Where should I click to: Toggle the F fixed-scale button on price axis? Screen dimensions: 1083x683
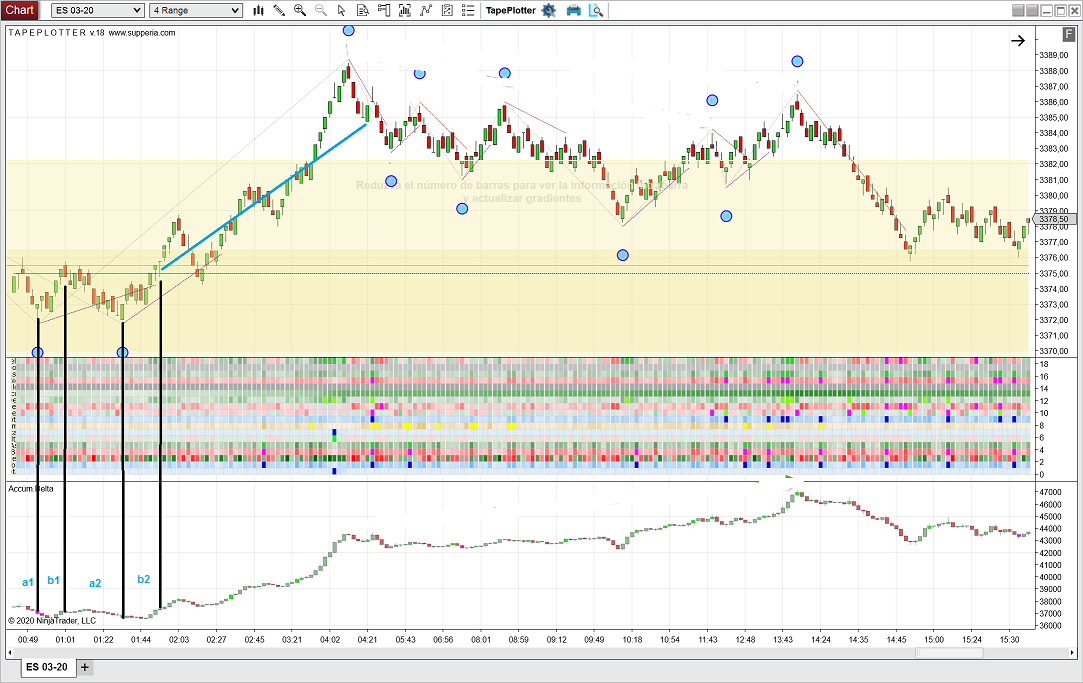pyautogui.click(x=1069, y=34)
